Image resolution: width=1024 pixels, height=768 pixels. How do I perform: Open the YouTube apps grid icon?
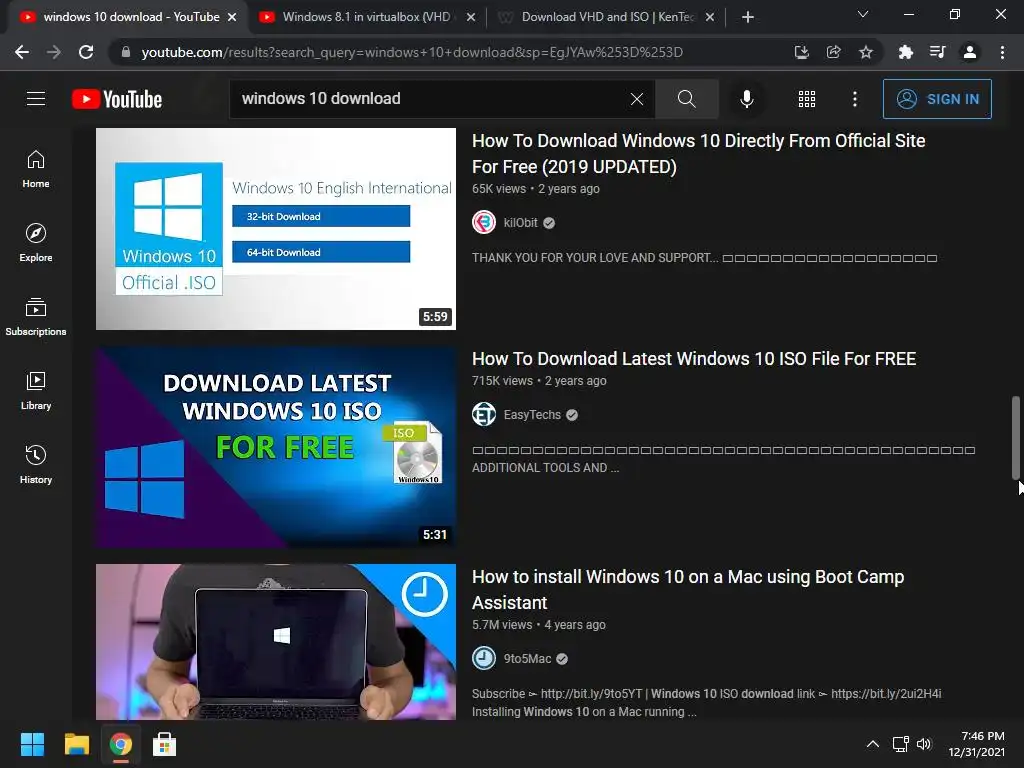tap(807, 99)
